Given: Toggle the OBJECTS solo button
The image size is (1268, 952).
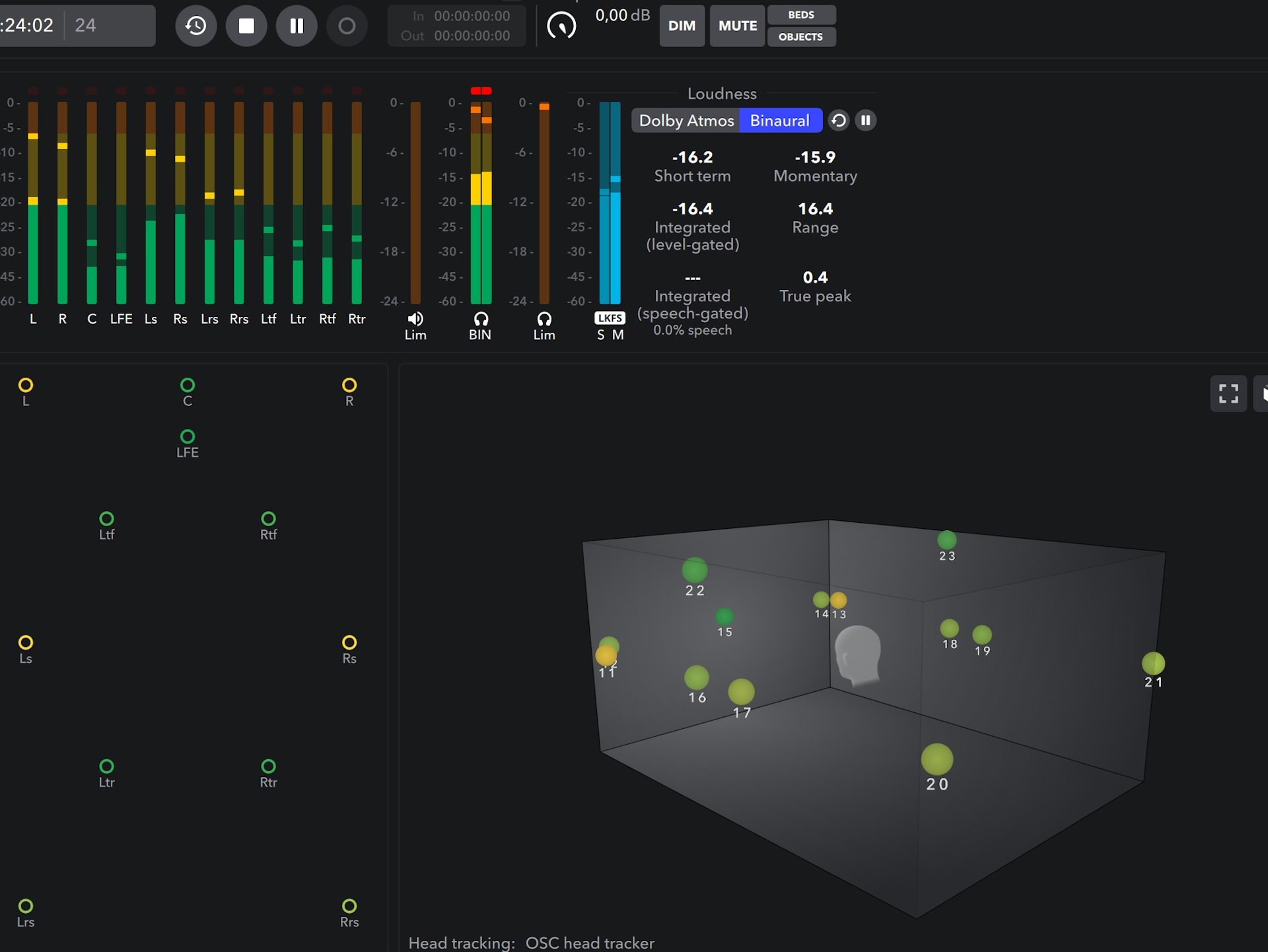Looking at the screenshot, I should point(801,37).
